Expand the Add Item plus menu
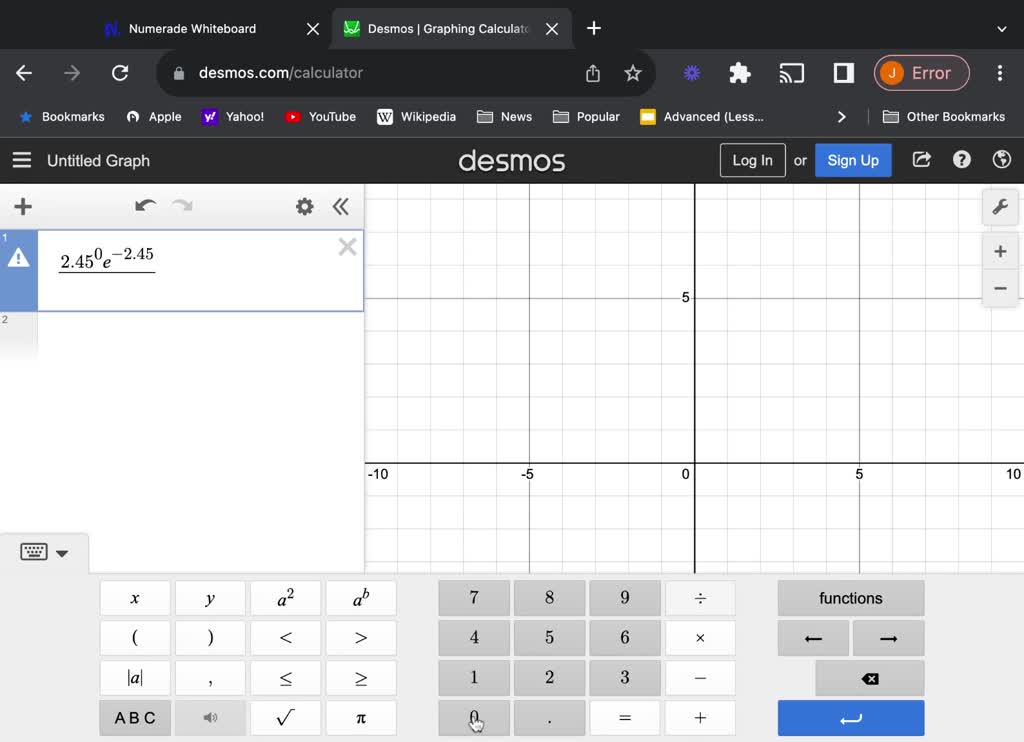 point(23,207)
